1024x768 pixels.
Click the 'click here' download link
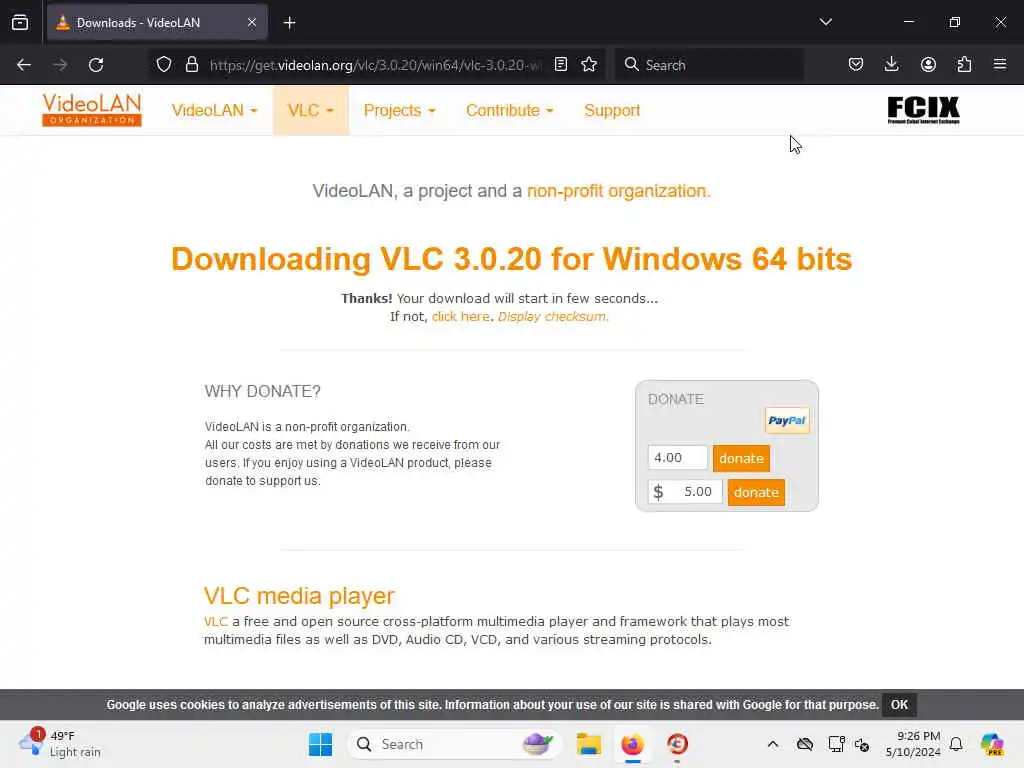[x=460, y=316]
